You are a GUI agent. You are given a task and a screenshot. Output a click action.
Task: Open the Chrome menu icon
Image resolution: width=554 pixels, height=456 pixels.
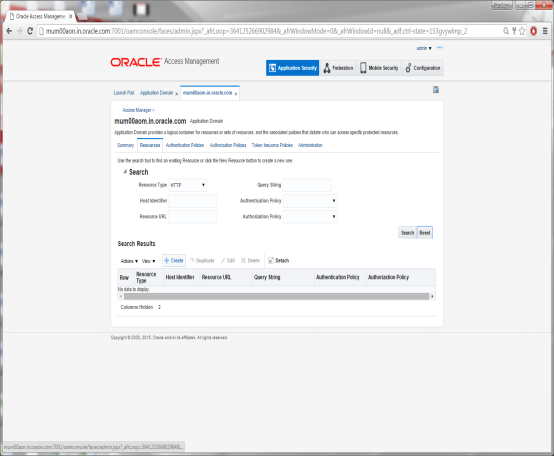coord(545,31)
